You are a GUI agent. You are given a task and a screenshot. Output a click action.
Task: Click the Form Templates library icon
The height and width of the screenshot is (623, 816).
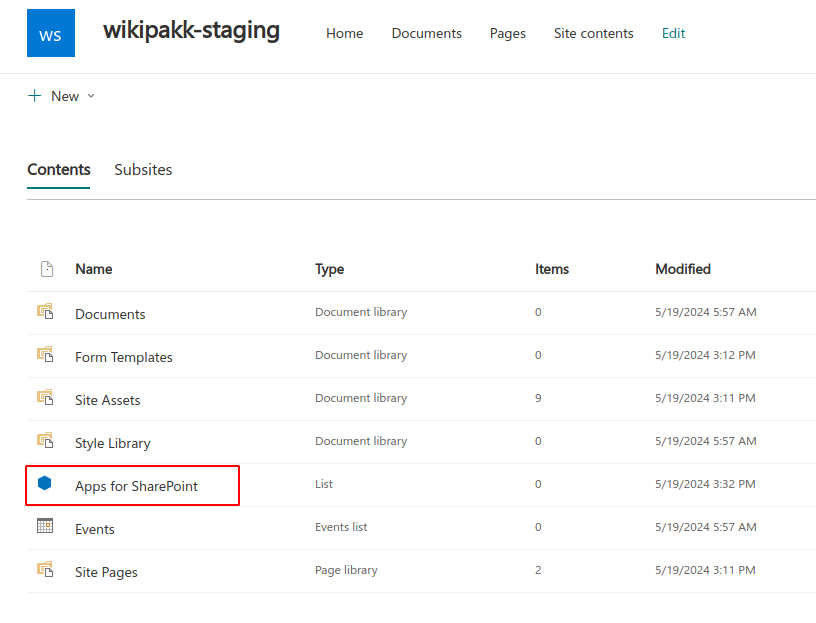coord(45,355)
